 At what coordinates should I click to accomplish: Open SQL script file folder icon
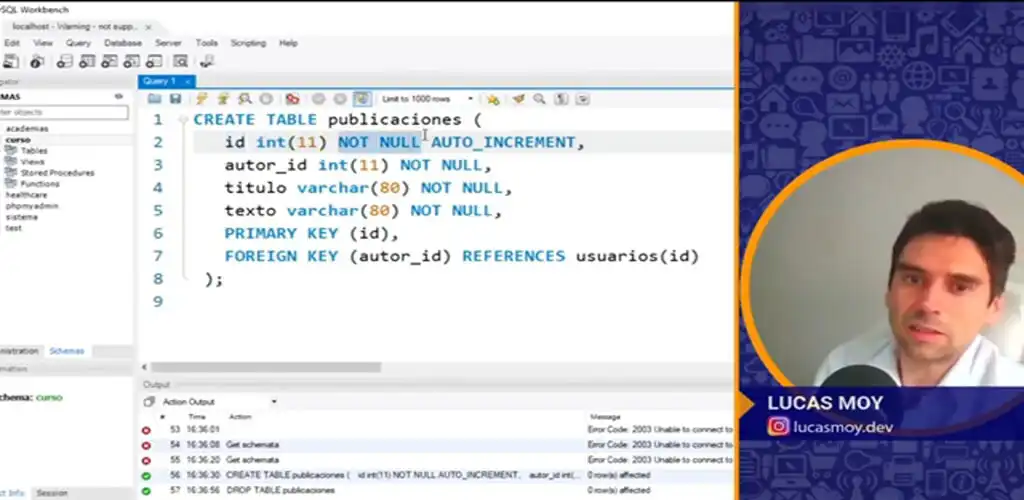click(x=154, y=99)
